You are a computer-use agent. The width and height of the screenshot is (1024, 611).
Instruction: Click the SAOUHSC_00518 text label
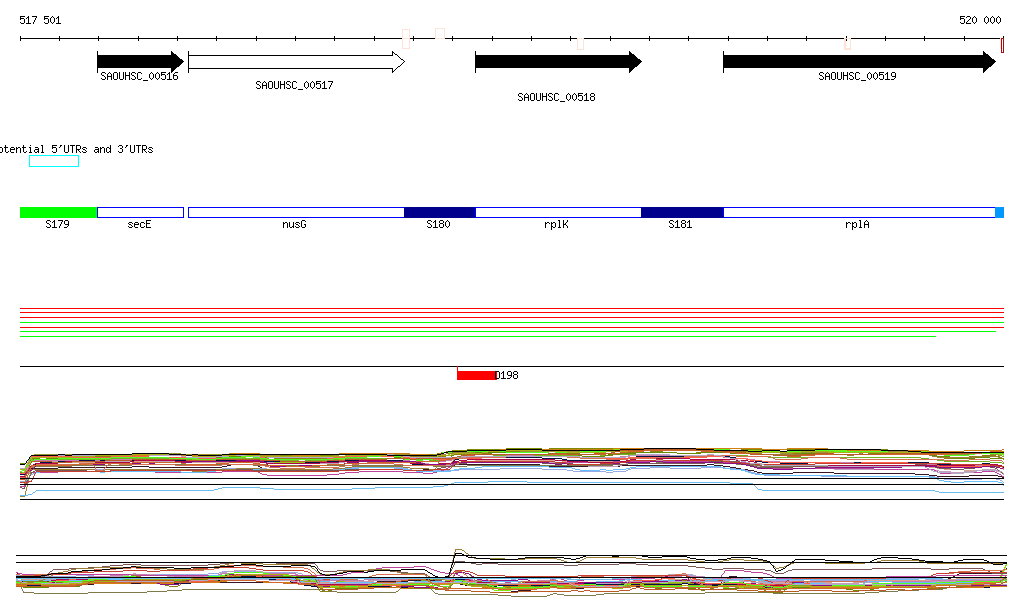pos(556,98)
